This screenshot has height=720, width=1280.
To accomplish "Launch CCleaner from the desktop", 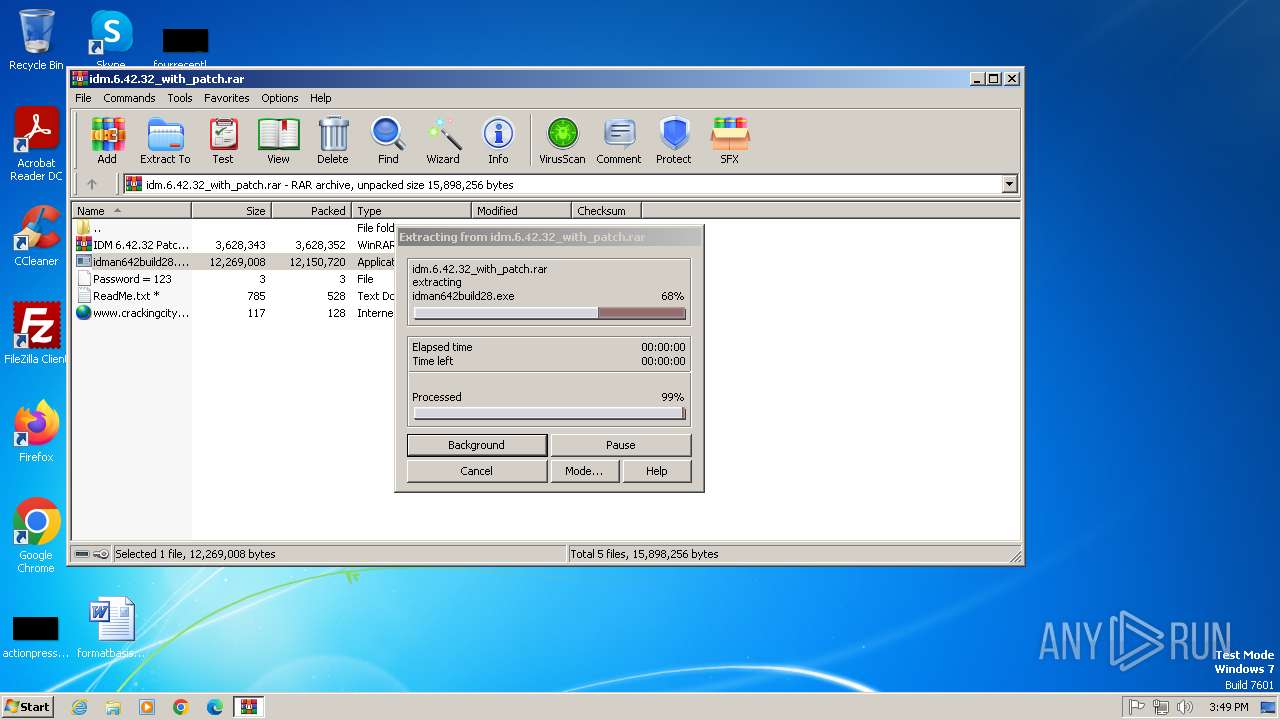I will pyautogui.click(x=36, y=236).
